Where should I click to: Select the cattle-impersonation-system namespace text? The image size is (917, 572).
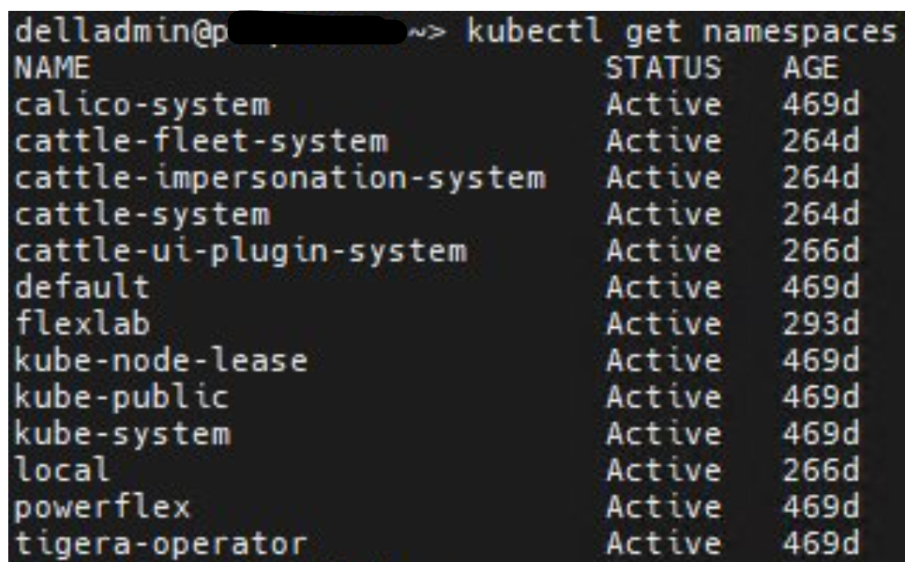point(279,178)
